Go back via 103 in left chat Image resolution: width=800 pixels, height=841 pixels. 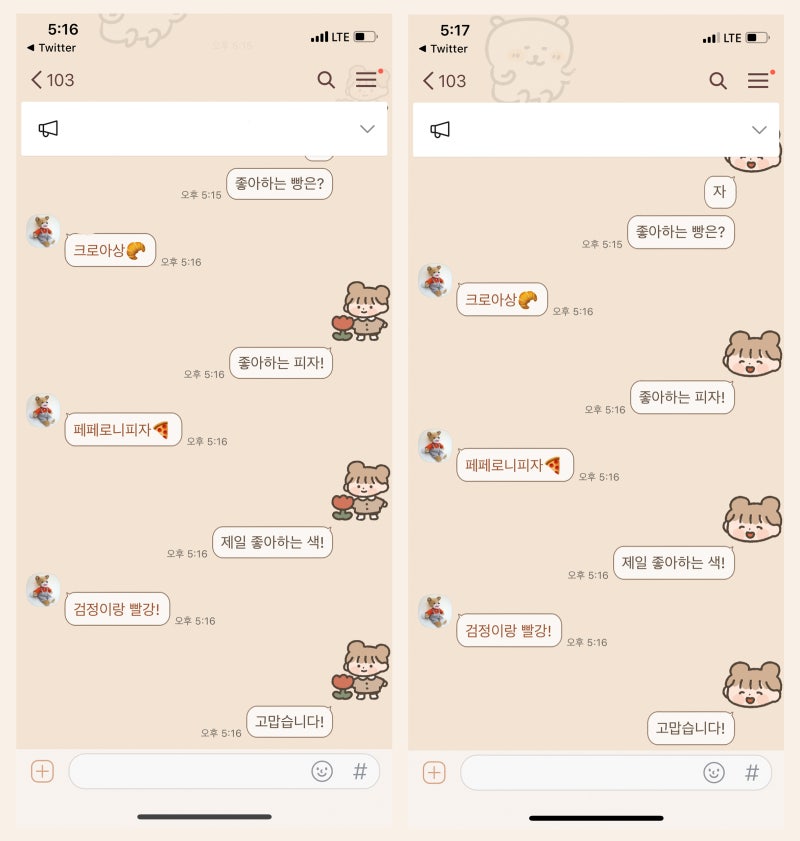pos(53,80)
